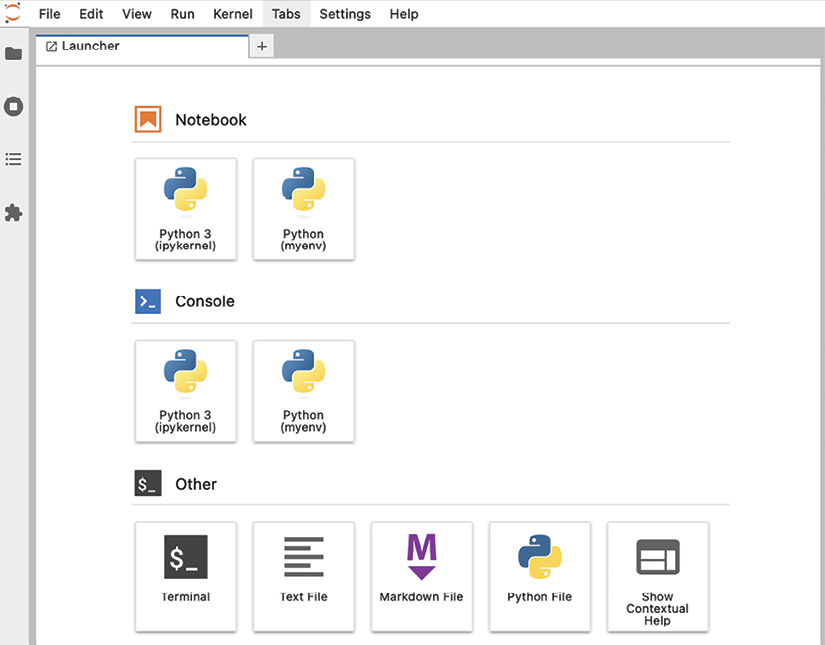This screenshot has width=825, height=645.
Task: Start Python (myenv) console
Action: (x=304, y=391)
